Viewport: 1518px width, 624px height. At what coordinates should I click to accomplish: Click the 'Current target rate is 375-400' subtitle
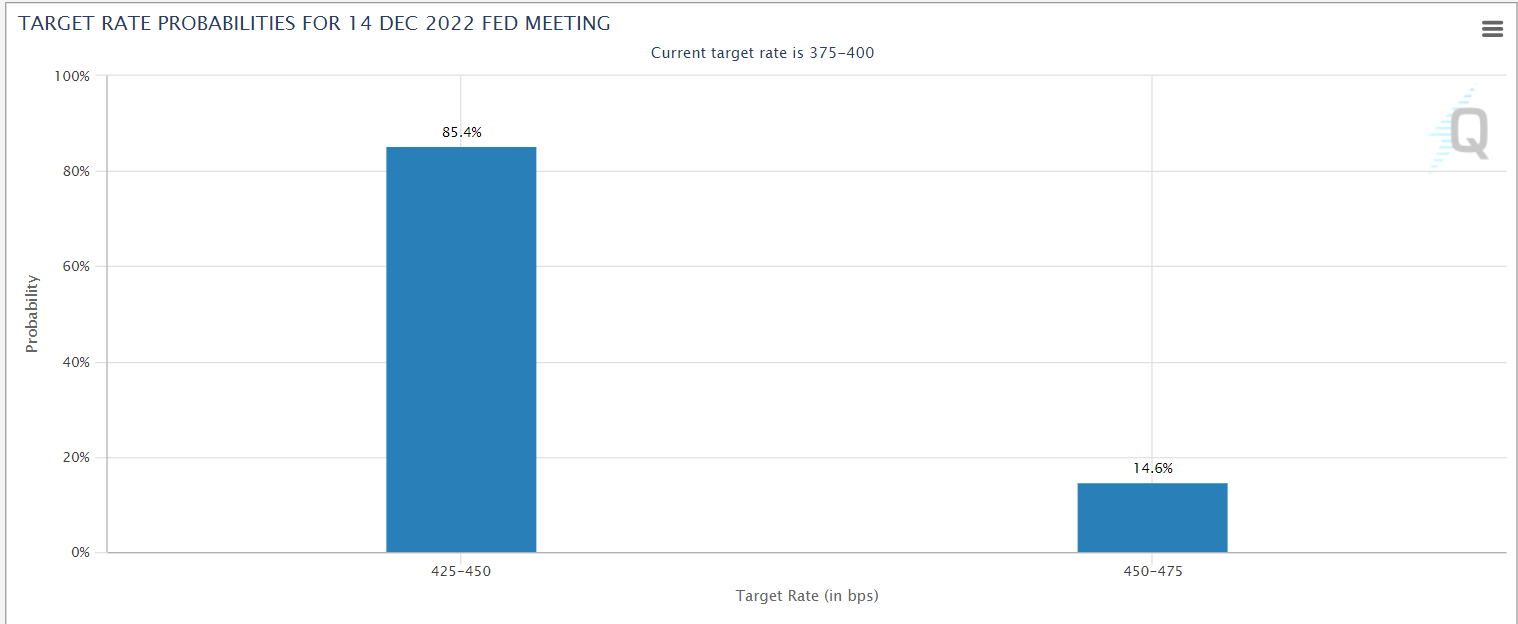point(762,53)
